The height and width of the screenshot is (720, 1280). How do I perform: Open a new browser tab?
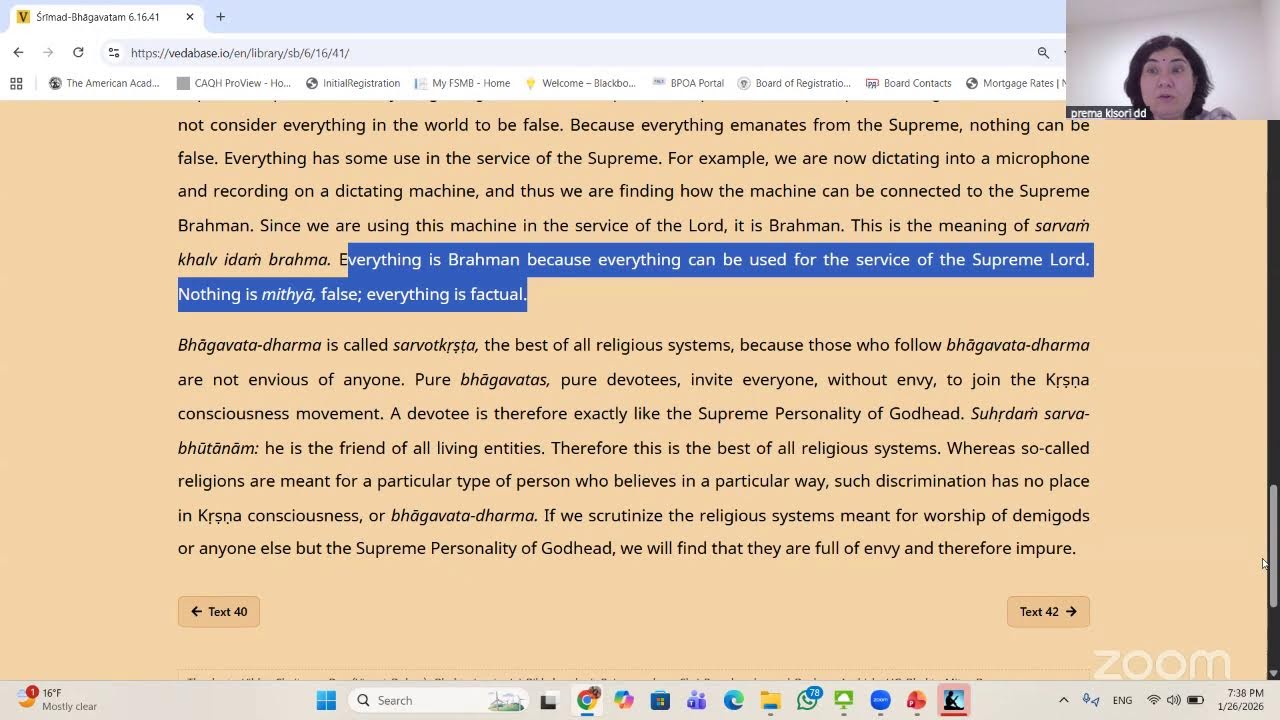[220, 16]
